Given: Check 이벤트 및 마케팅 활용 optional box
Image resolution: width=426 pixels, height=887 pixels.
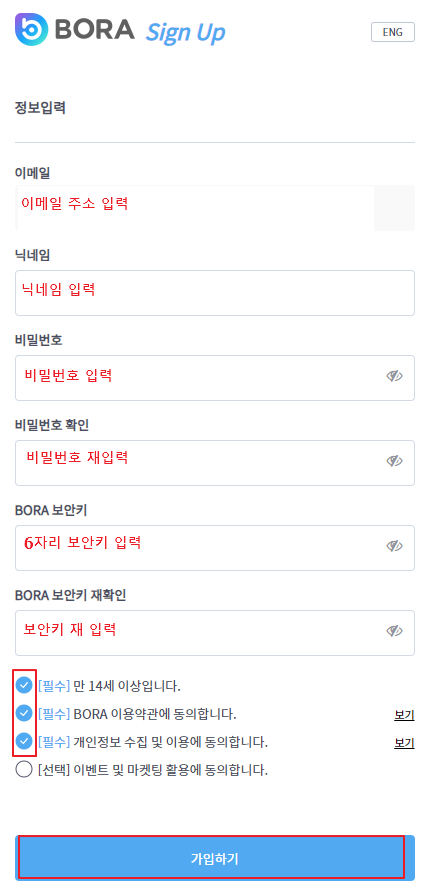Looking at the screenshot, I should (24, 770).
